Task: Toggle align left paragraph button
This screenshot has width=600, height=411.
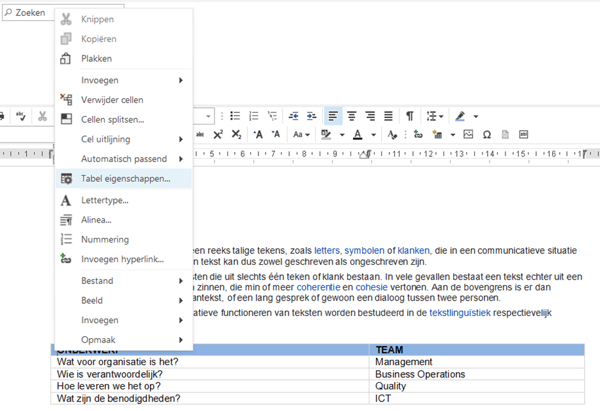Action: (334, 116)
